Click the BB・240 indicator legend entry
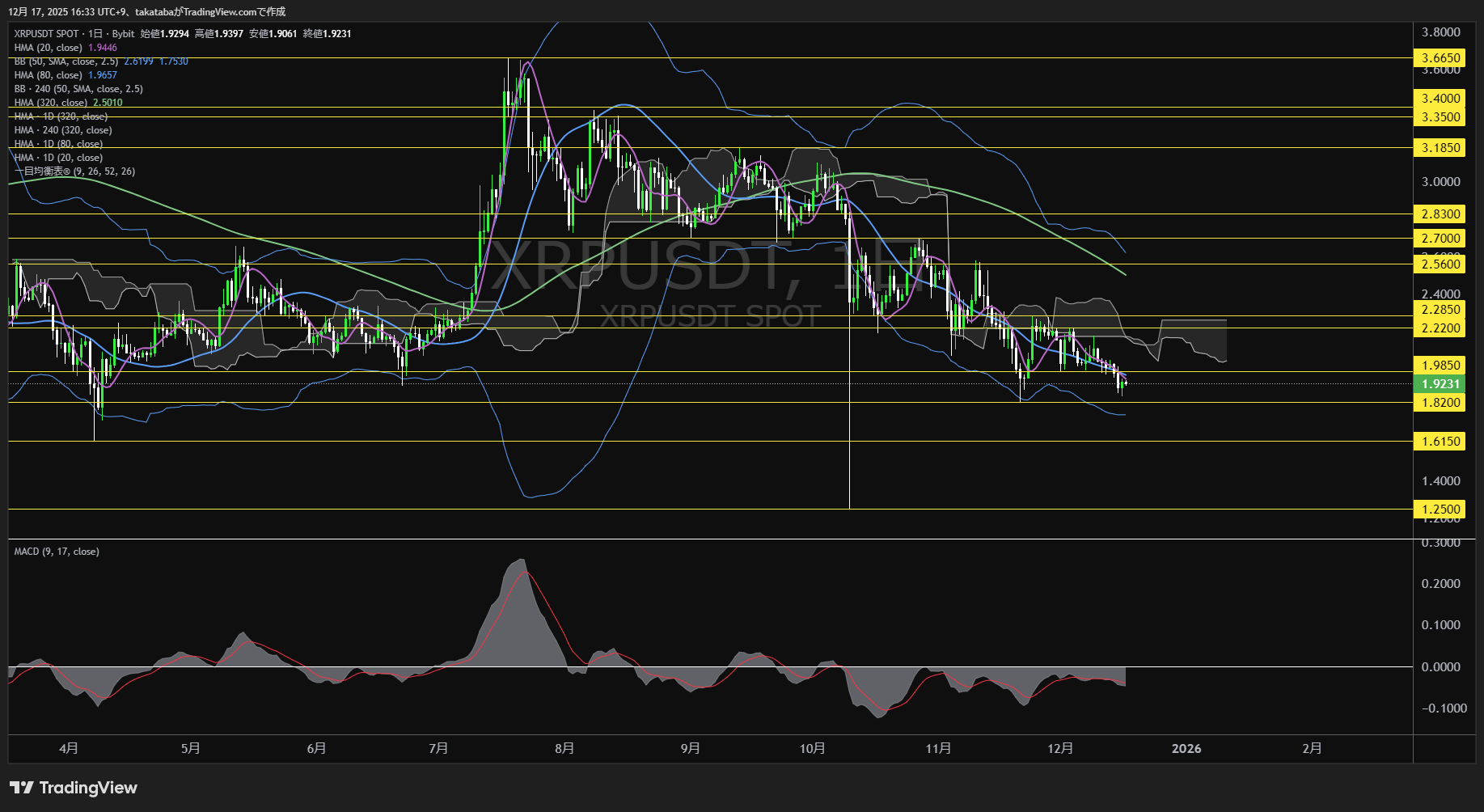Image resolution: width=1484 pixels, height=812 pixels. click(x=77, y=88)
